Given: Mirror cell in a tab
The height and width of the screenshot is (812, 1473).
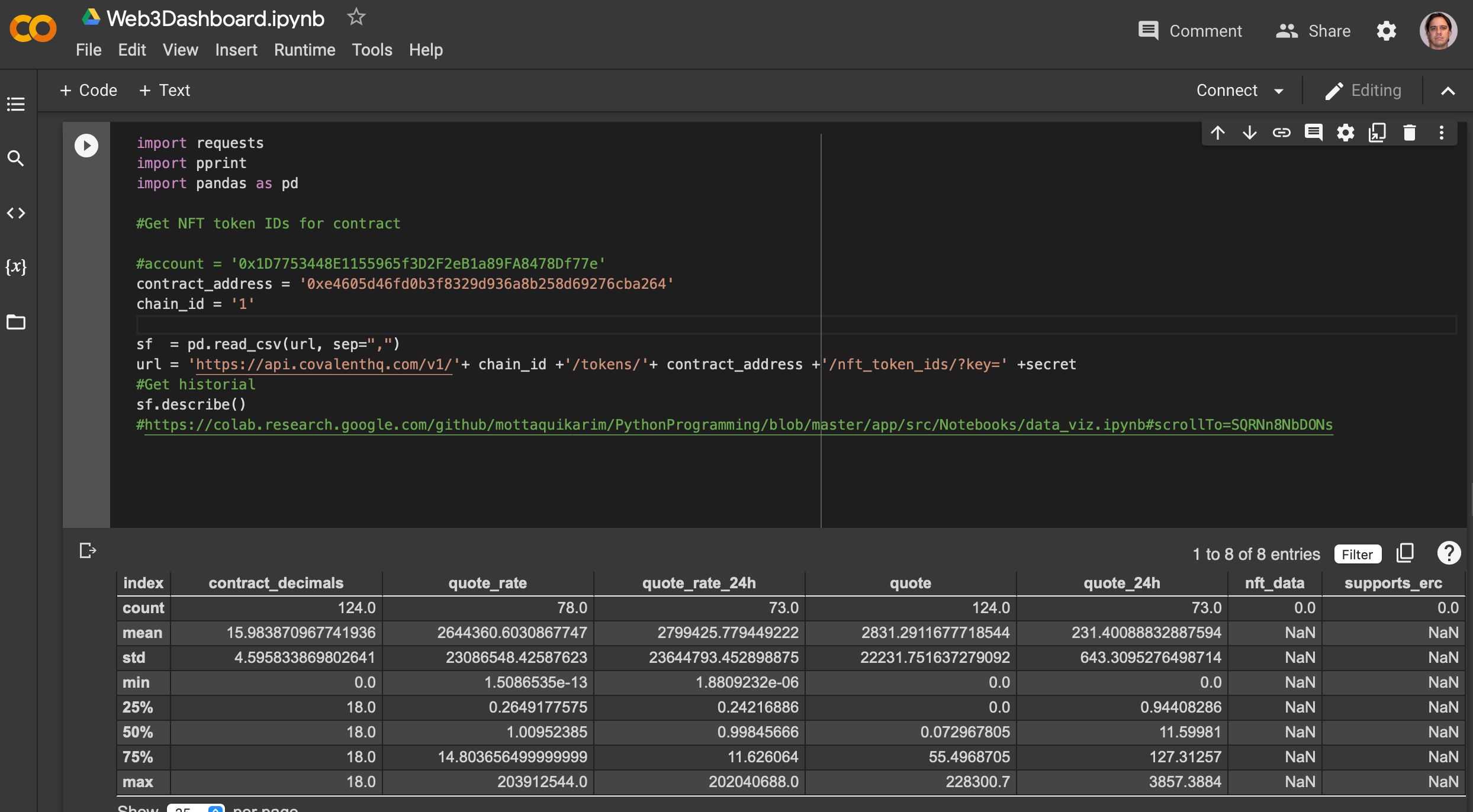Looking at the screenshot, I should point(1378,133).
